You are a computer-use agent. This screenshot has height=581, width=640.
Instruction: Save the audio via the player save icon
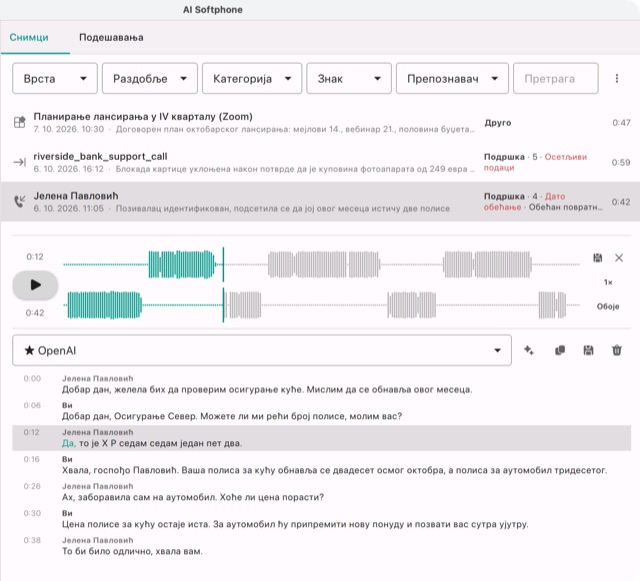point(598,258)
